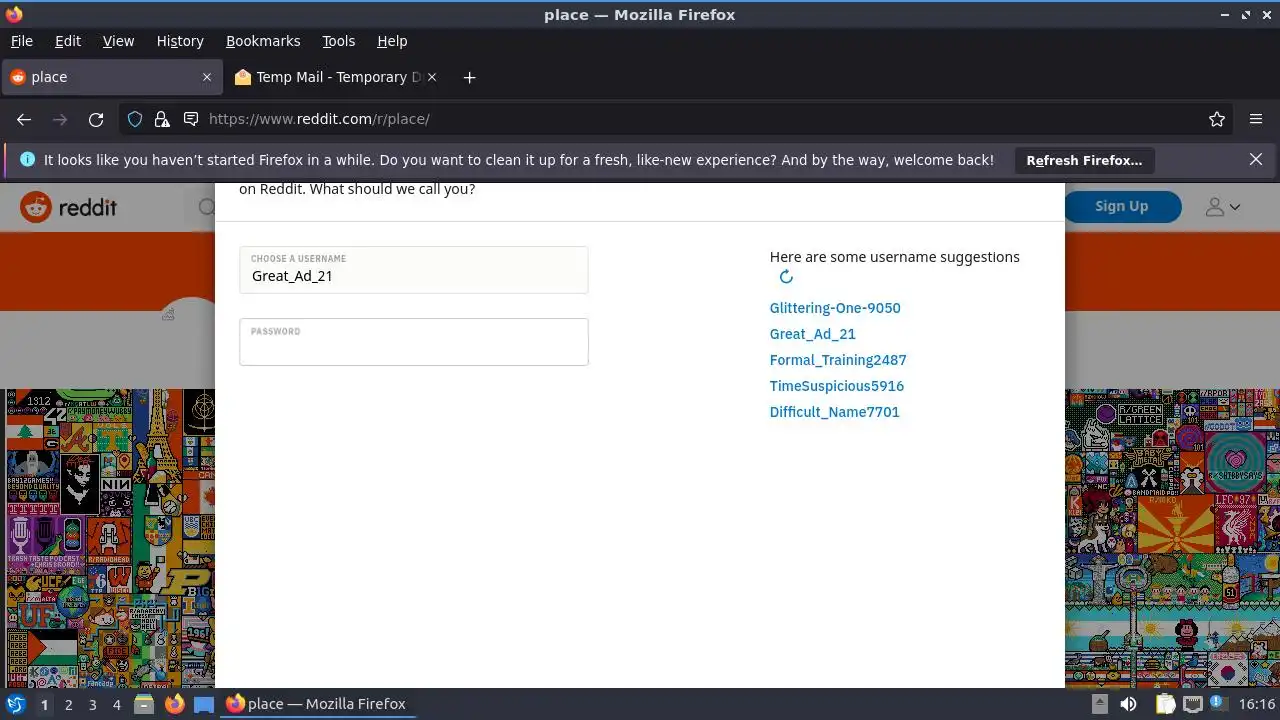Screen dimensions: 1280x720
Task: Choose suggestion Great_Ad_21
Action: click(x=812, y=334)
